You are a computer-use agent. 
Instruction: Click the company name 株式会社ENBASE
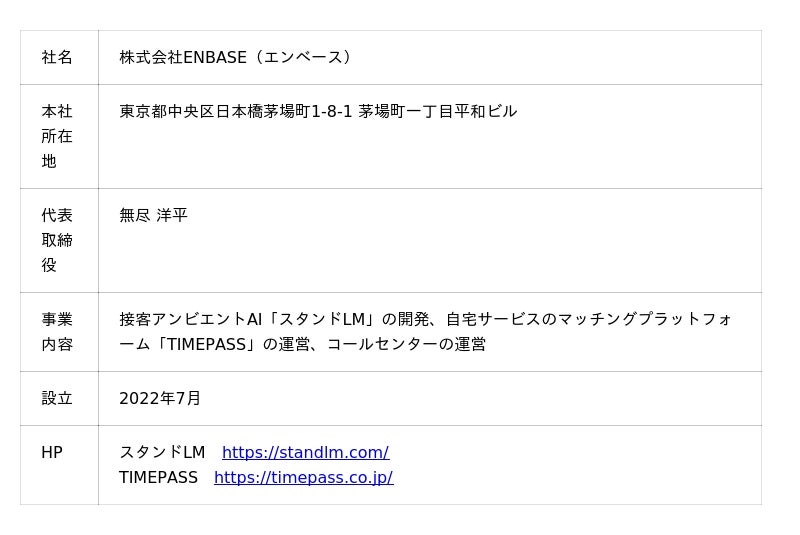pyautogui.click(x=183, y=57)
